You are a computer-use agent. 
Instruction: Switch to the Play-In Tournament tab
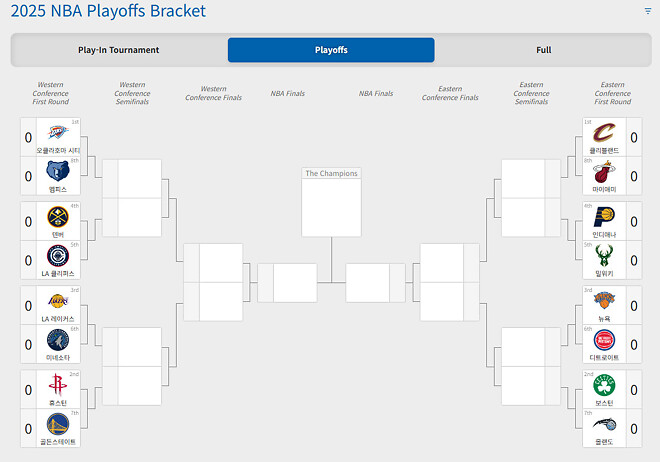[x=119, y=50]
